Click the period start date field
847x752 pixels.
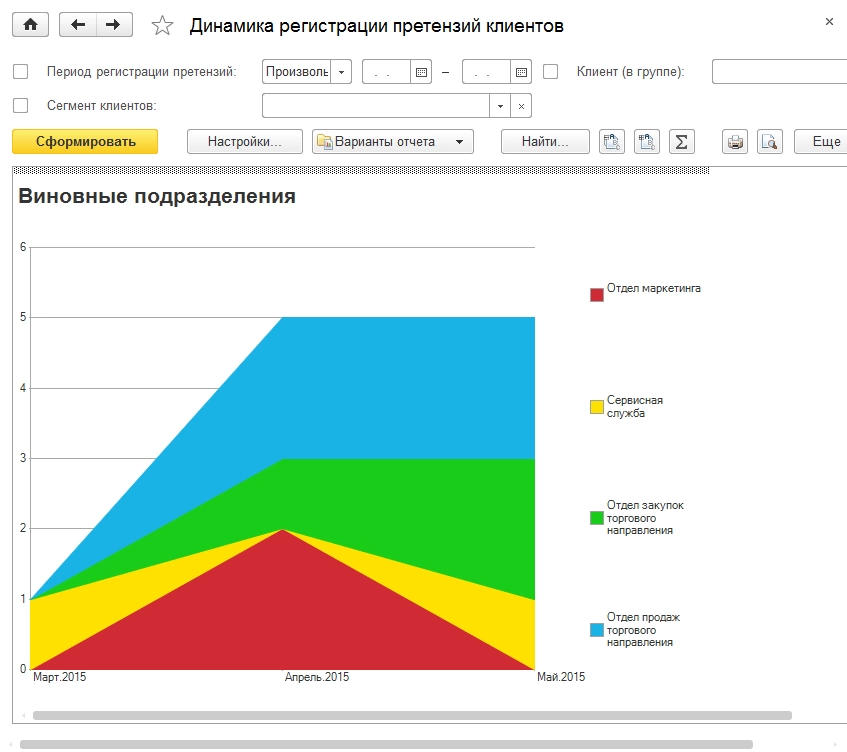(x=386, y=72)
